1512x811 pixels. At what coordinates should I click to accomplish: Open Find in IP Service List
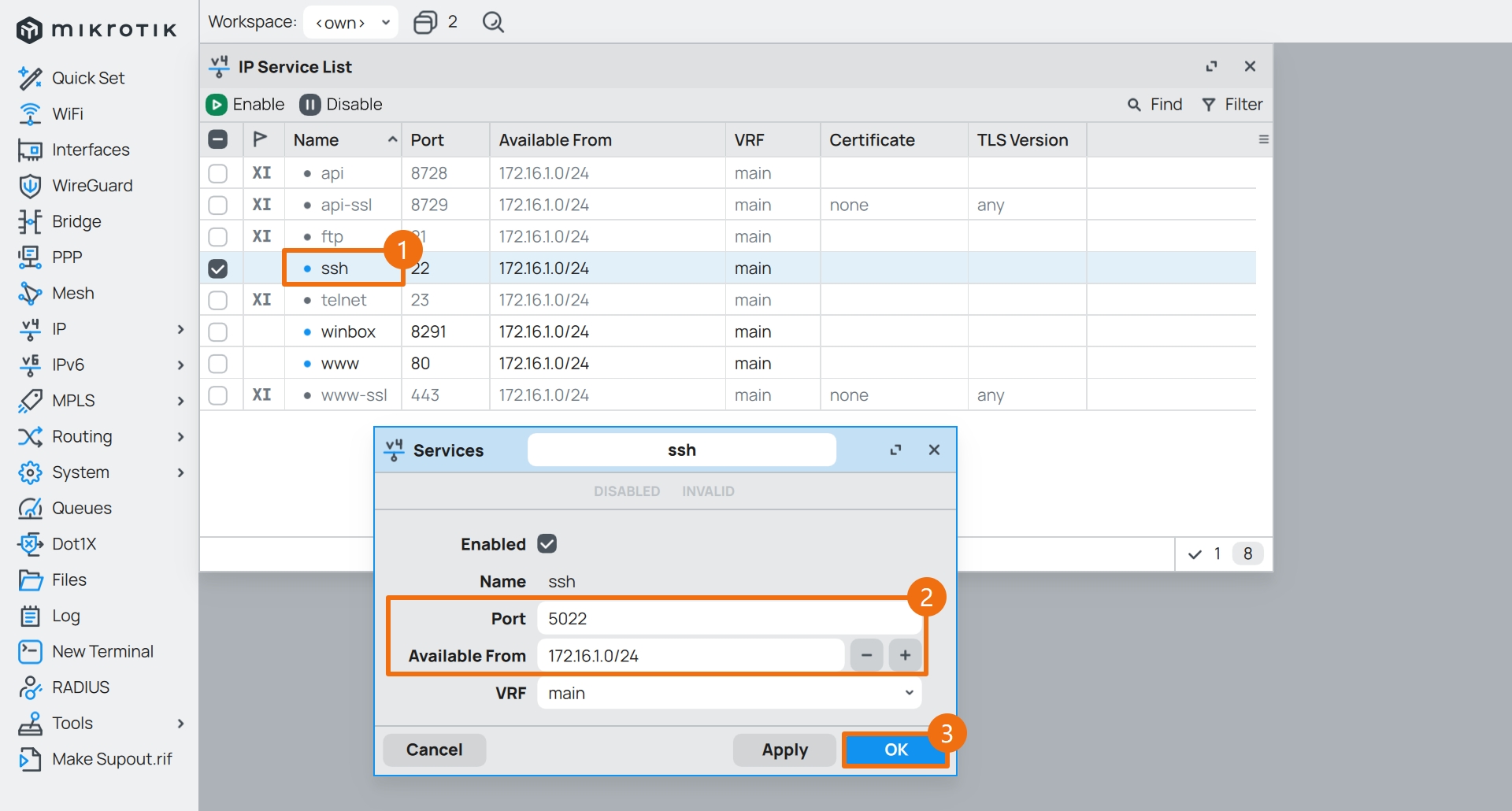1155,105
